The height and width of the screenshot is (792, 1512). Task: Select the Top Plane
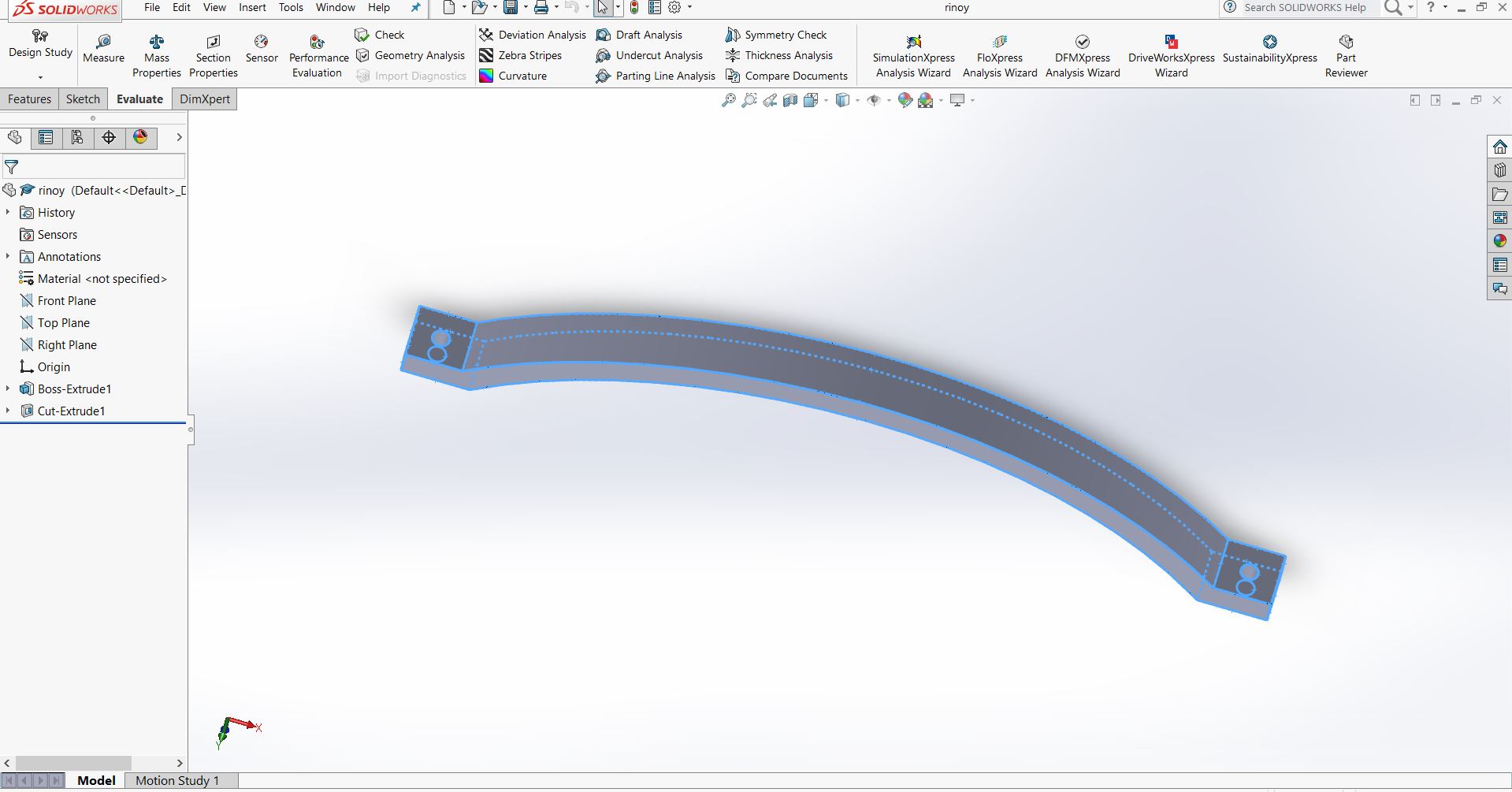(54, 323)
